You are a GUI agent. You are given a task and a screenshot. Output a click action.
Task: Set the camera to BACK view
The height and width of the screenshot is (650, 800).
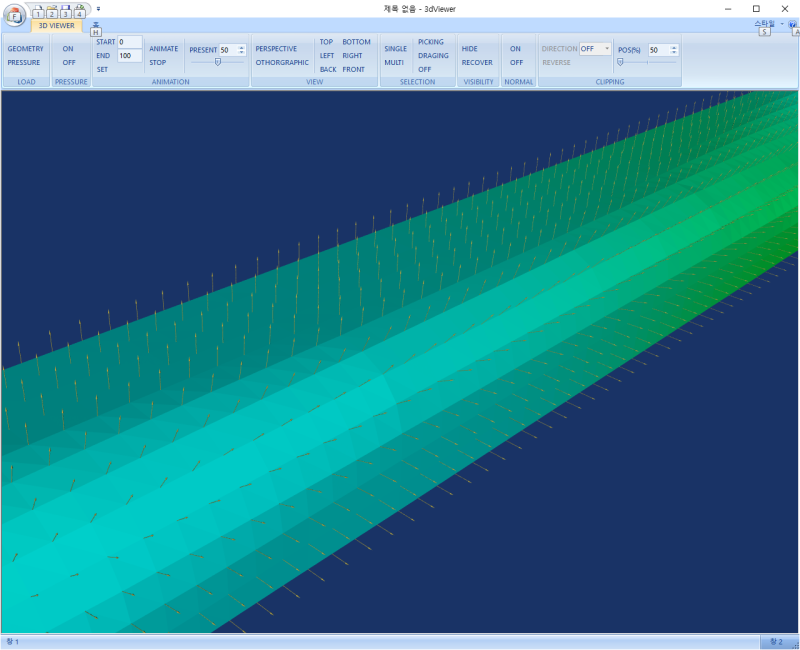[328, 69]
